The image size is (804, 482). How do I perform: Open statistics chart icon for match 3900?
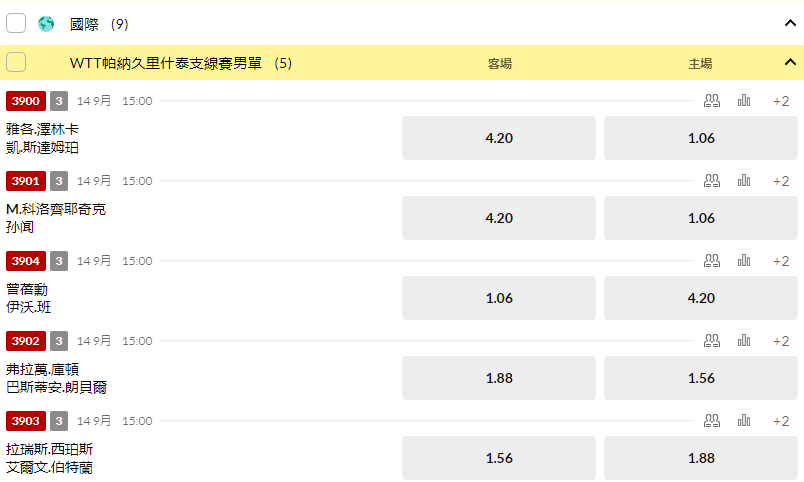pos(744,100)
